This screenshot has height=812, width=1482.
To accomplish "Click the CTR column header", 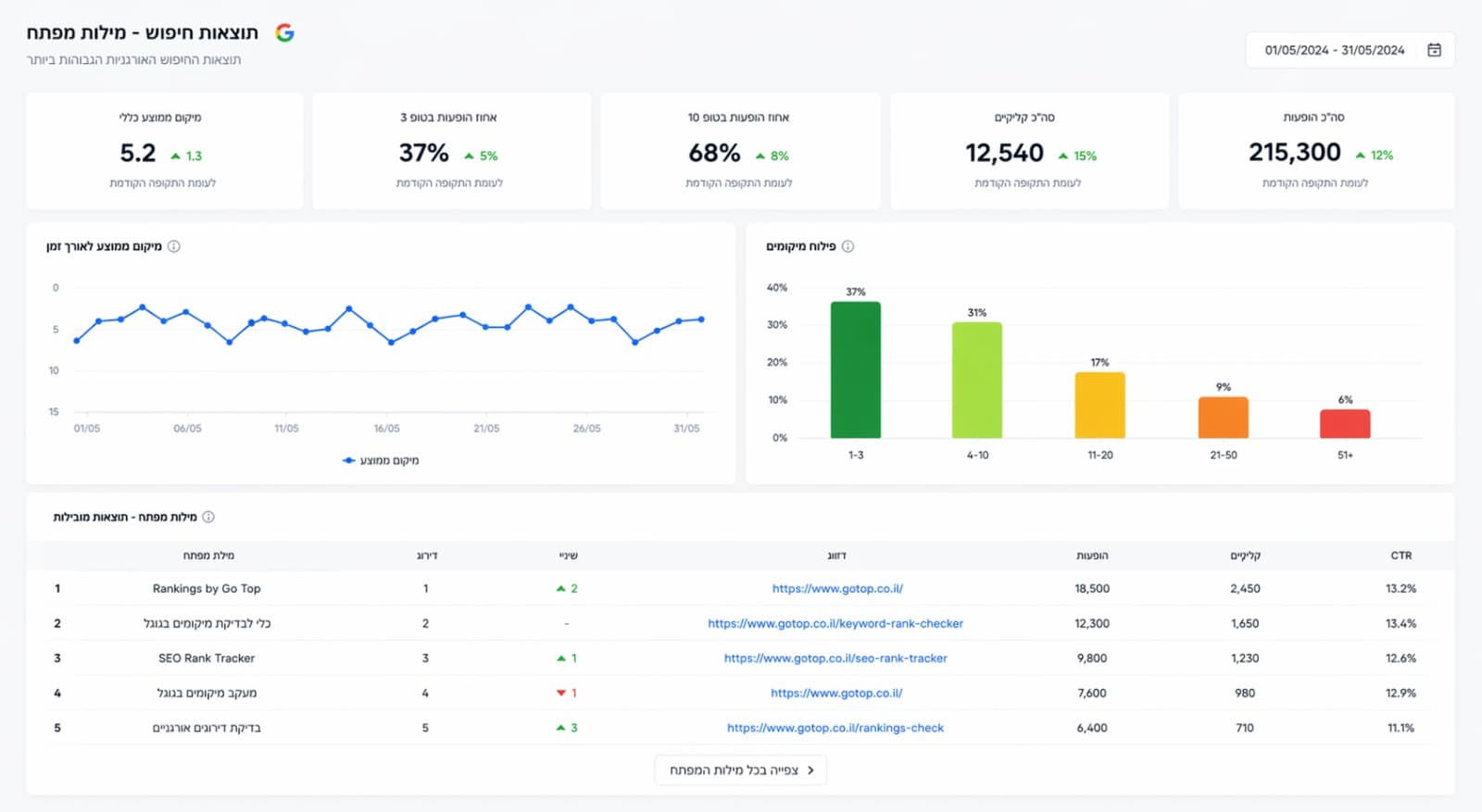I will click(1400, 556).
